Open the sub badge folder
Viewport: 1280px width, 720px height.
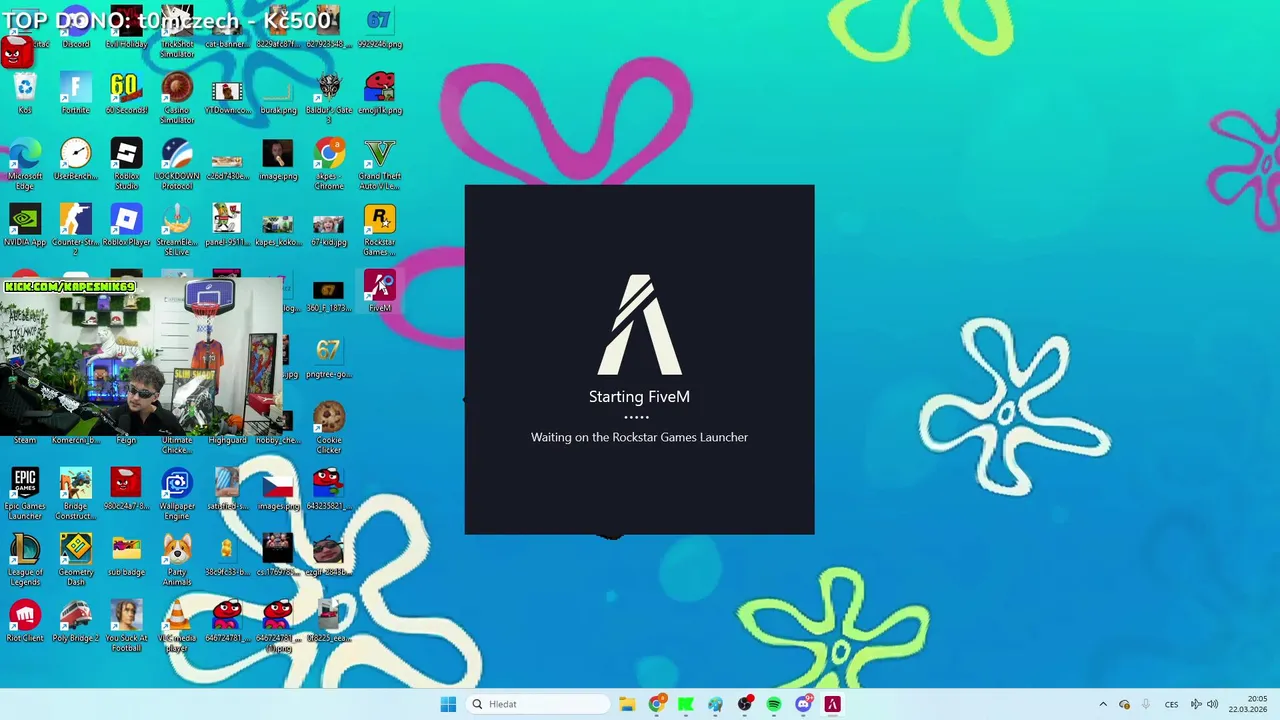pyautogui.click(x=126, y=556)
